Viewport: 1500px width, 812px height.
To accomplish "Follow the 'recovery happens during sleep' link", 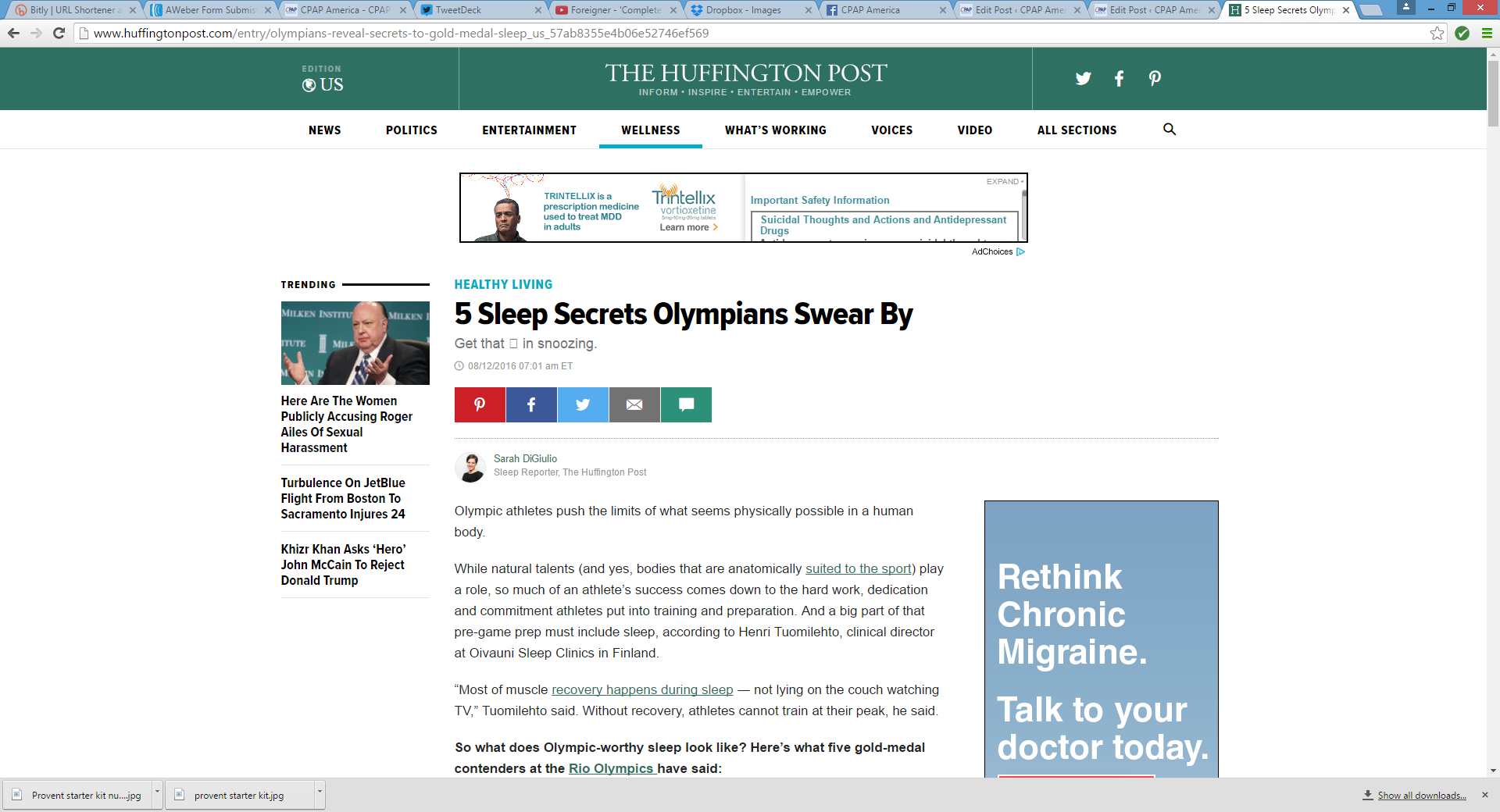I will [x=642, y=689].
